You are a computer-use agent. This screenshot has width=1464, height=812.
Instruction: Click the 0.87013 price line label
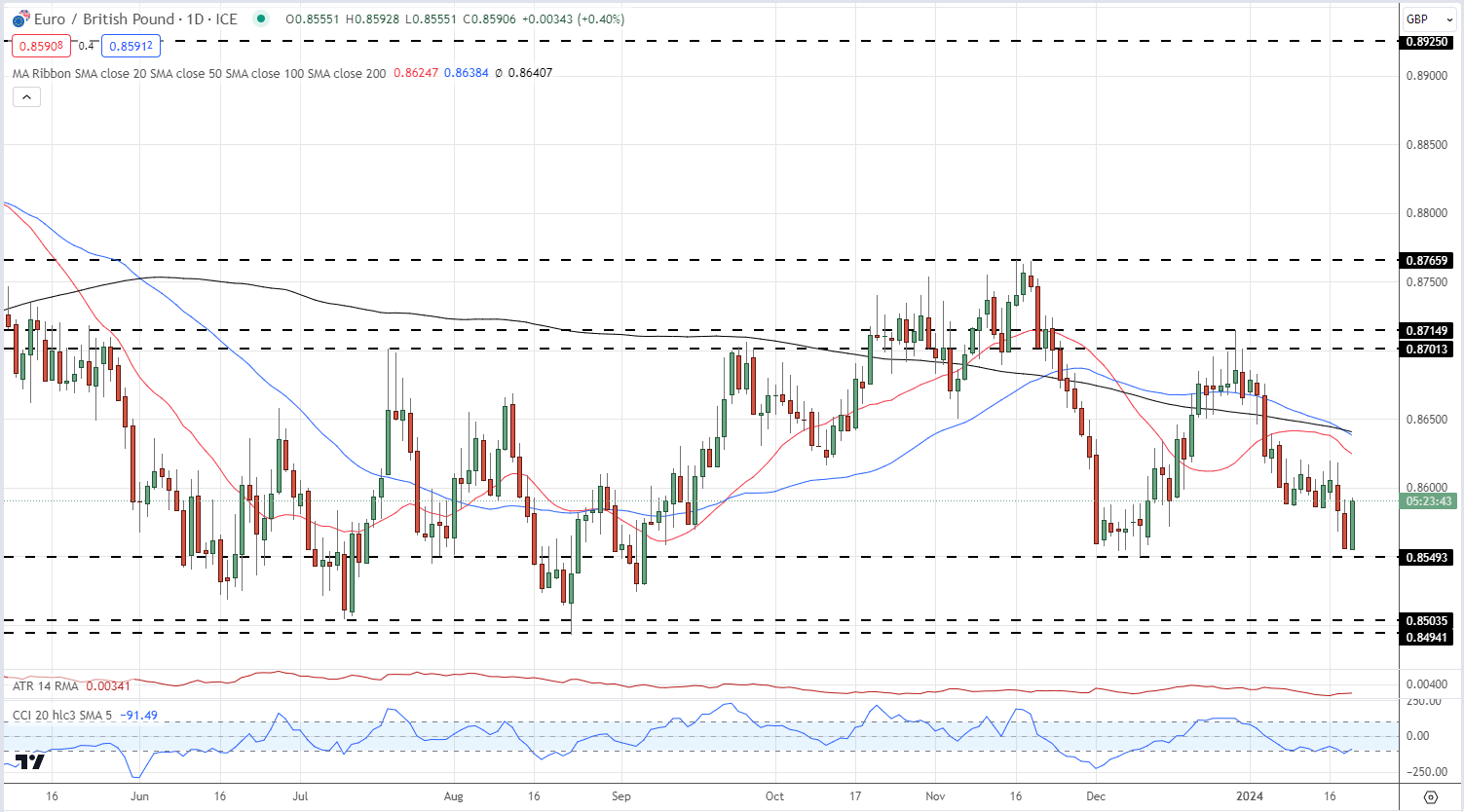click(x=1427, y=349)
